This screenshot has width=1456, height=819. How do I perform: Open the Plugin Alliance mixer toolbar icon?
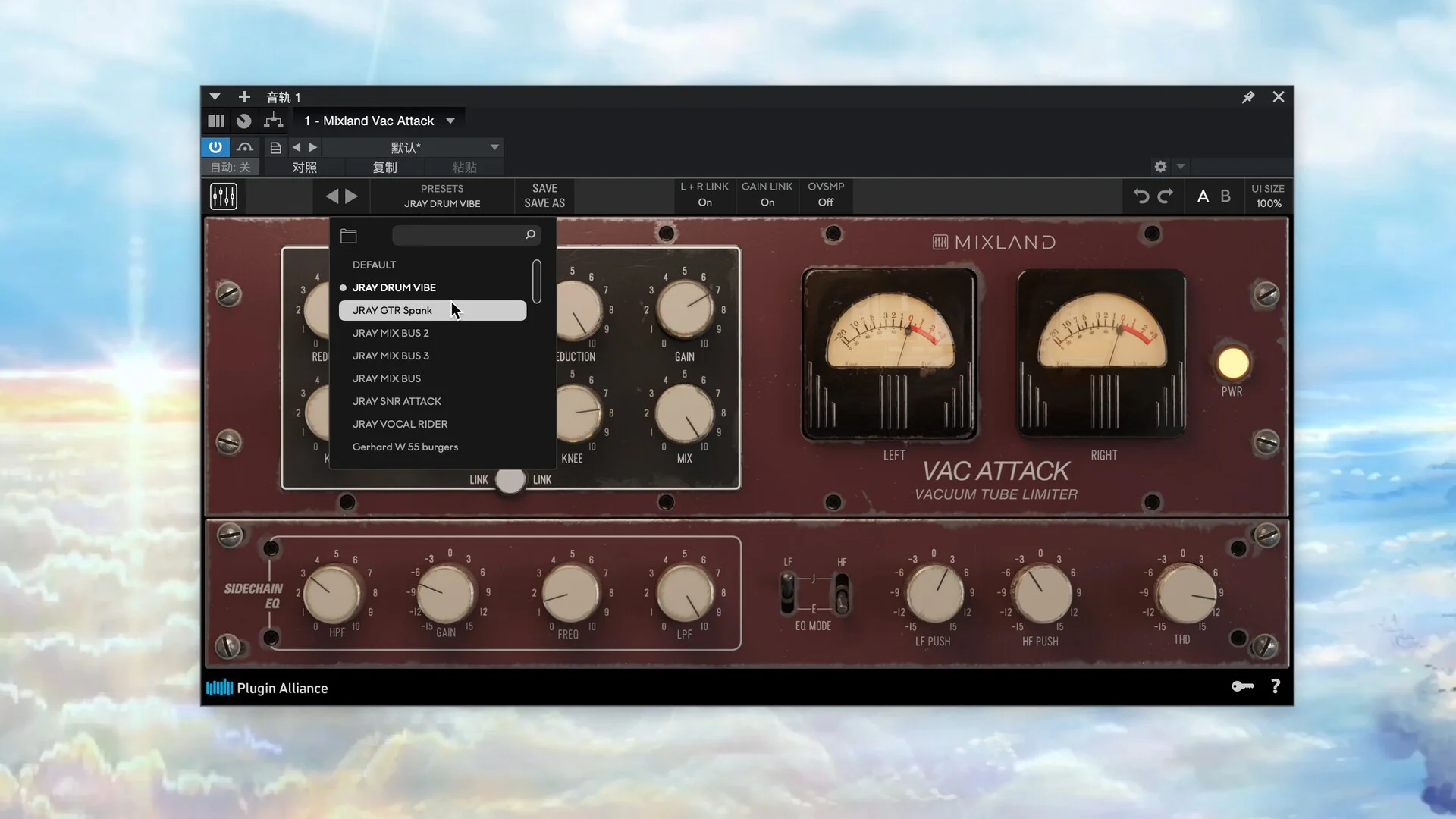224,196
